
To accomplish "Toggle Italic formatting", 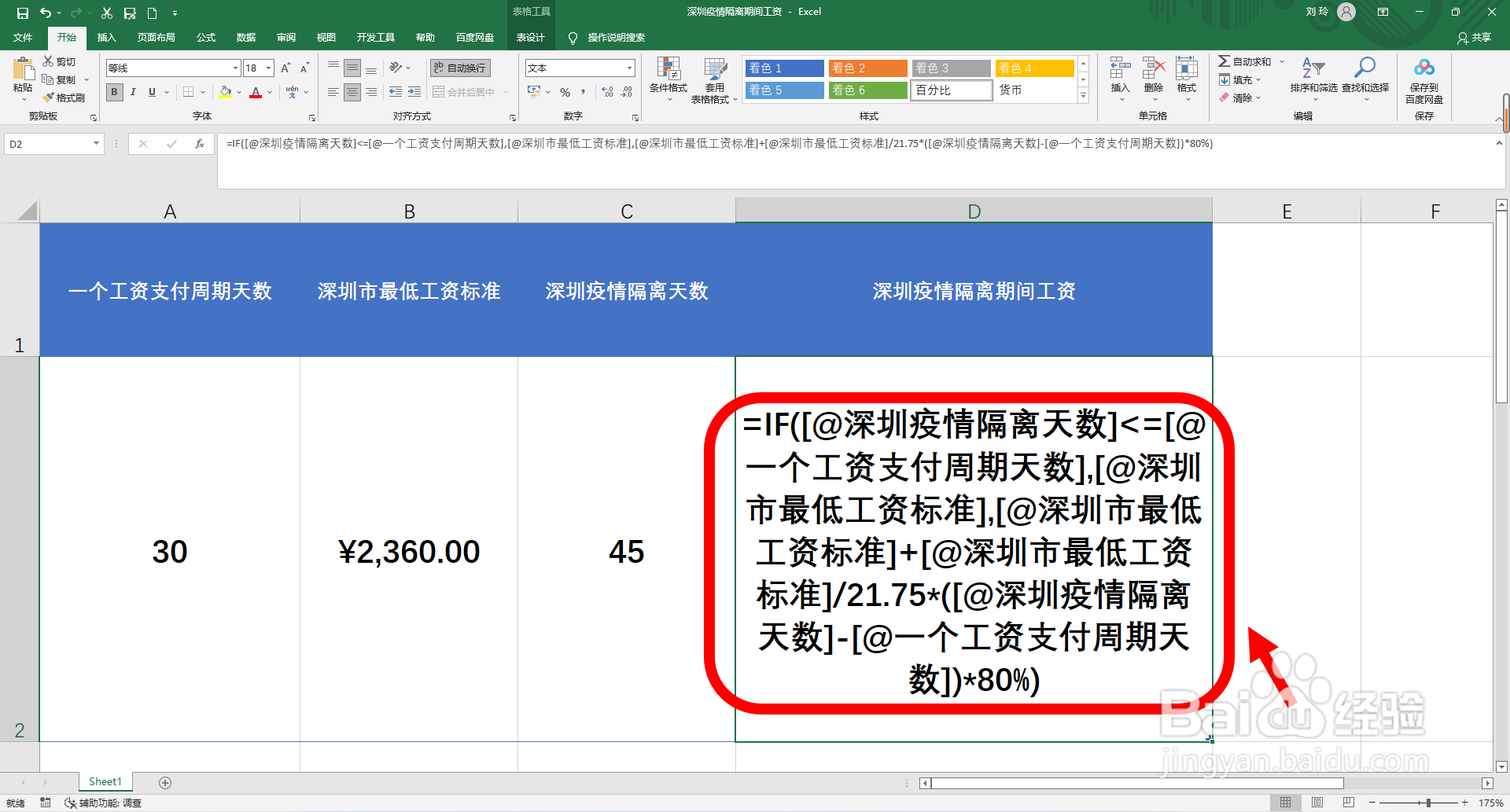I will (x=133, y=92).
